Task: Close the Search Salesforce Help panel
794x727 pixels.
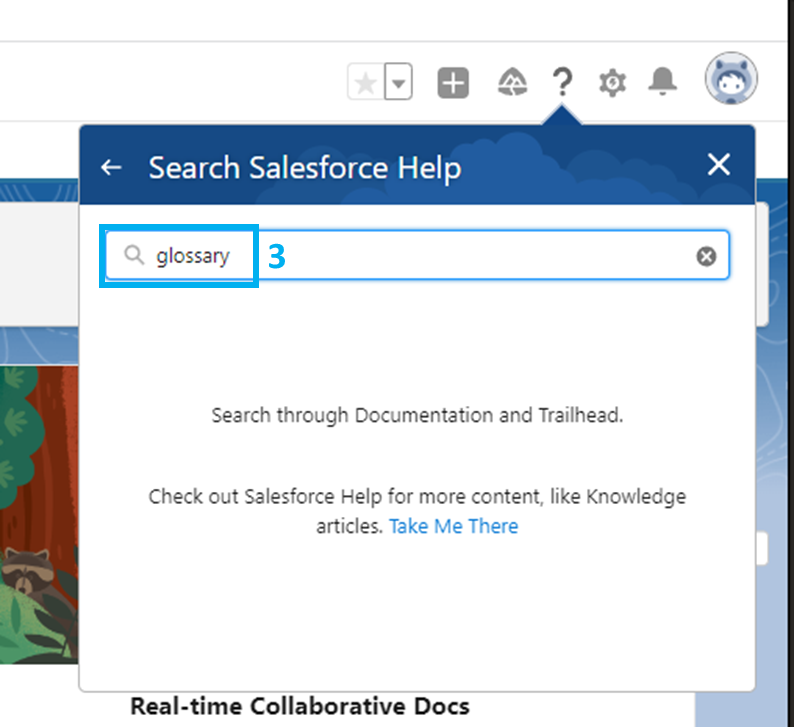Action: [x=719, y=165]
